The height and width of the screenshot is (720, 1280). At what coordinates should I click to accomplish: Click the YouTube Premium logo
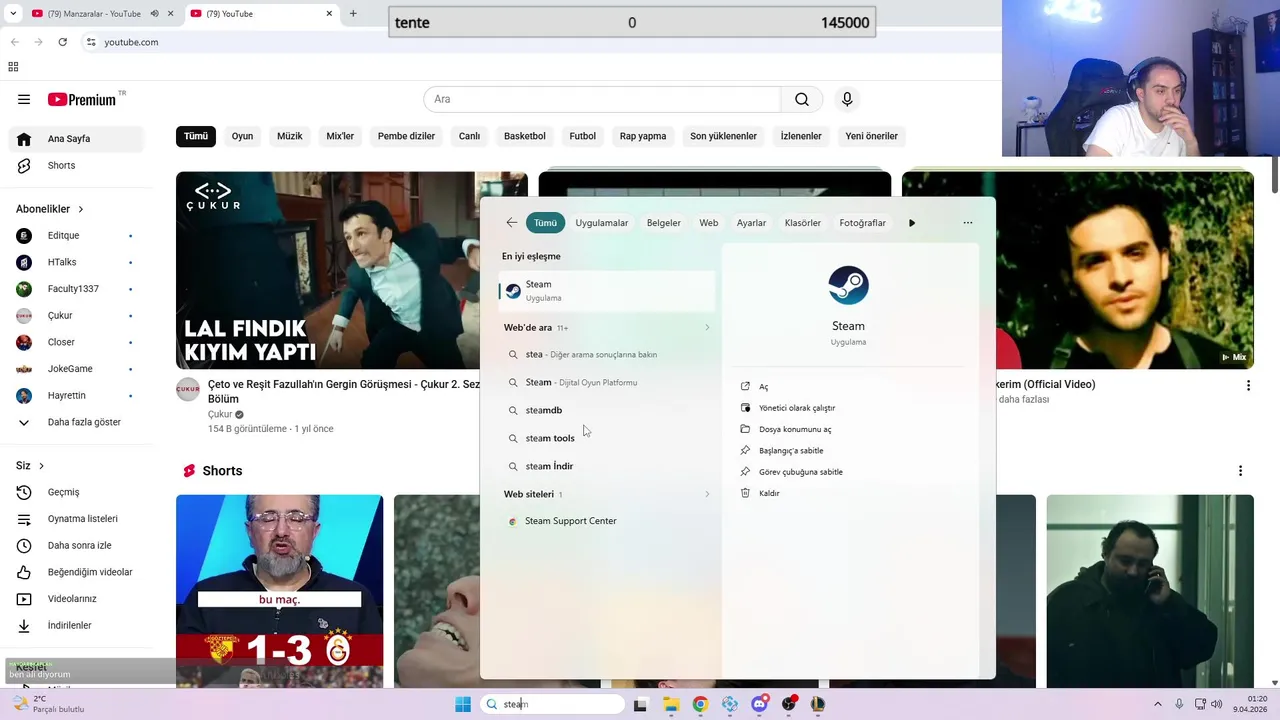[83, 99]
